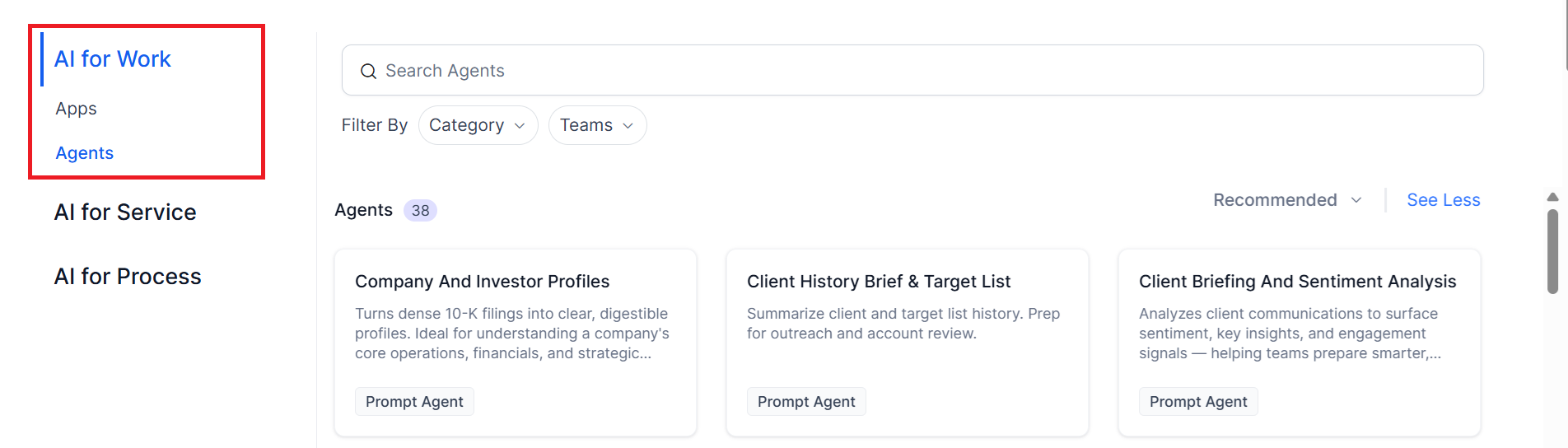Screen dimensions: 1568x448
Task: Click the vertical scrollbar thumb
Action: (x=1552, y=251)
